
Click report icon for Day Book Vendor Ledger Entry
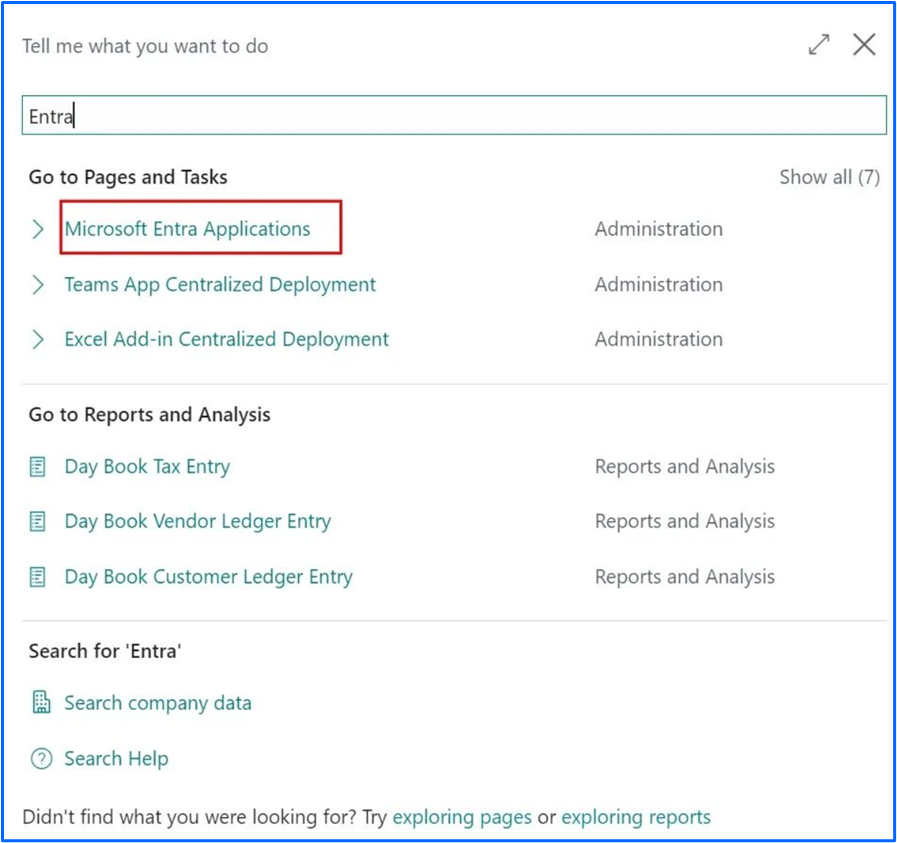point(38,522)
